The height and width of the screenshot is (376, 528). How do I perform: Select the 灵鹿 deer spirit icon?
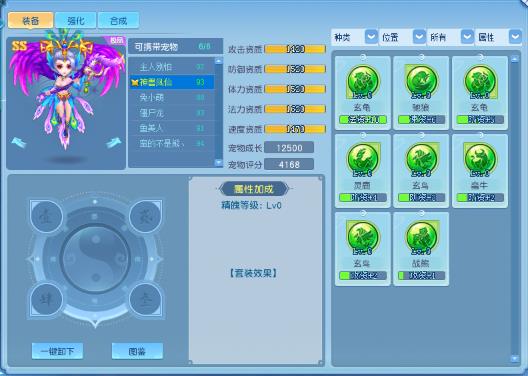[363, 159]
